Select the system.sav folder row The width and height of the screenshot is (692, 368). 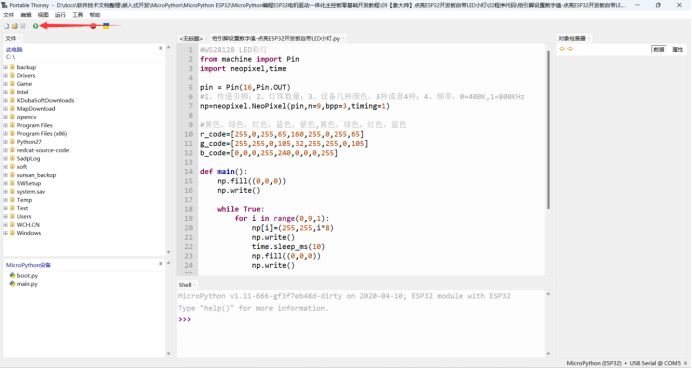84,192
